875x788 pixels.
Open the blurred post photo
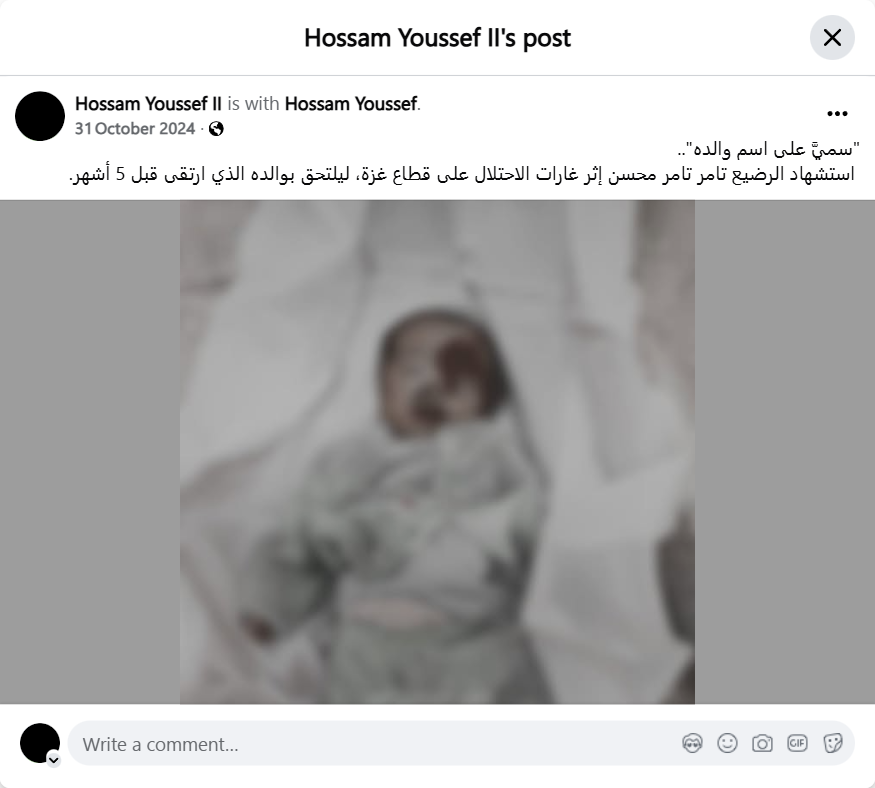(438, 452)
